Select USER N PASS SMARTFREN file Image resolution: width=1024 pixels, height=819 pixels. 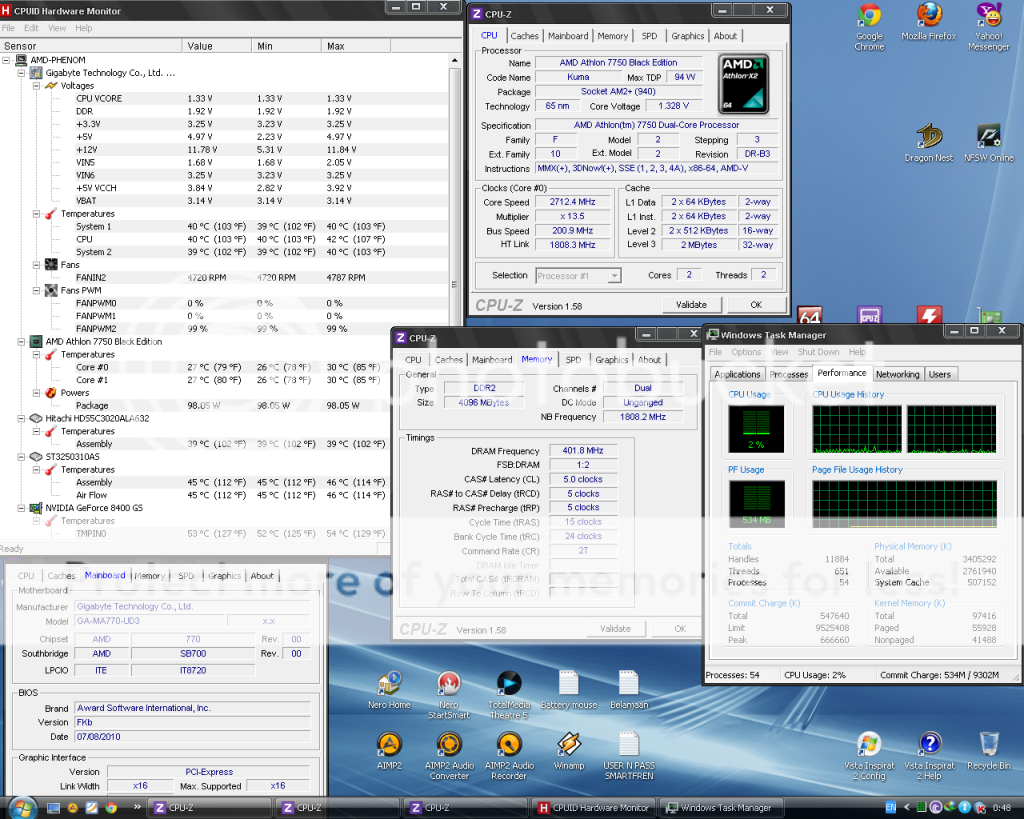coord(629,756)
